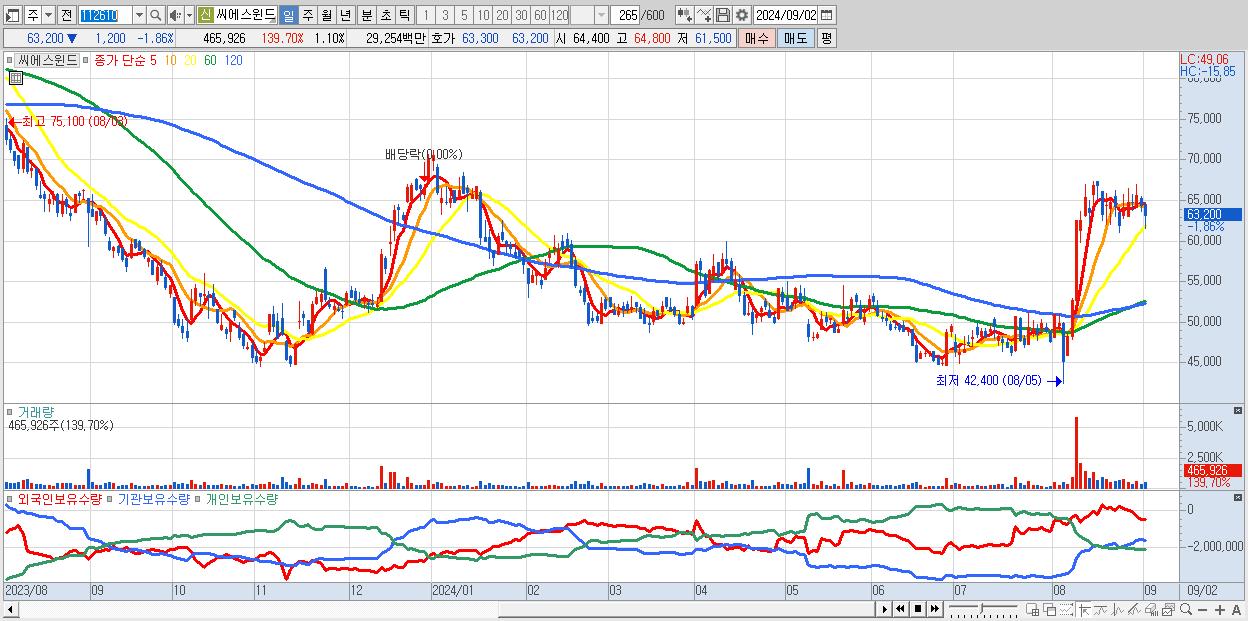Click fast-forward button in bottom controls

[934, 609]
